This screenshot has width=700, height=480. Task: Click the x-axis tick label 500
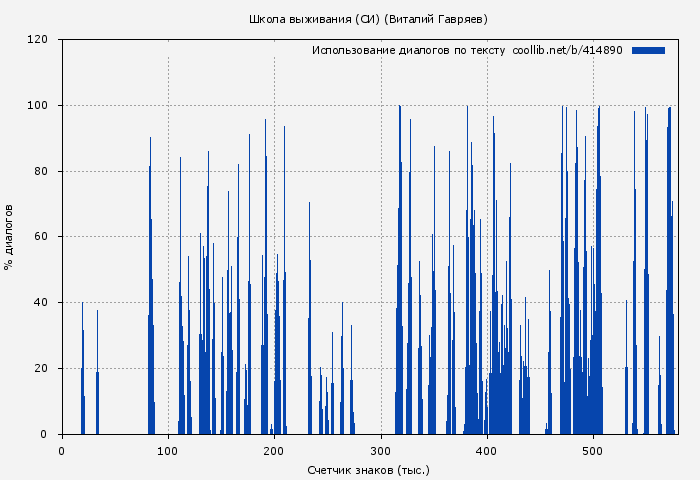click(x=593, y=450)
